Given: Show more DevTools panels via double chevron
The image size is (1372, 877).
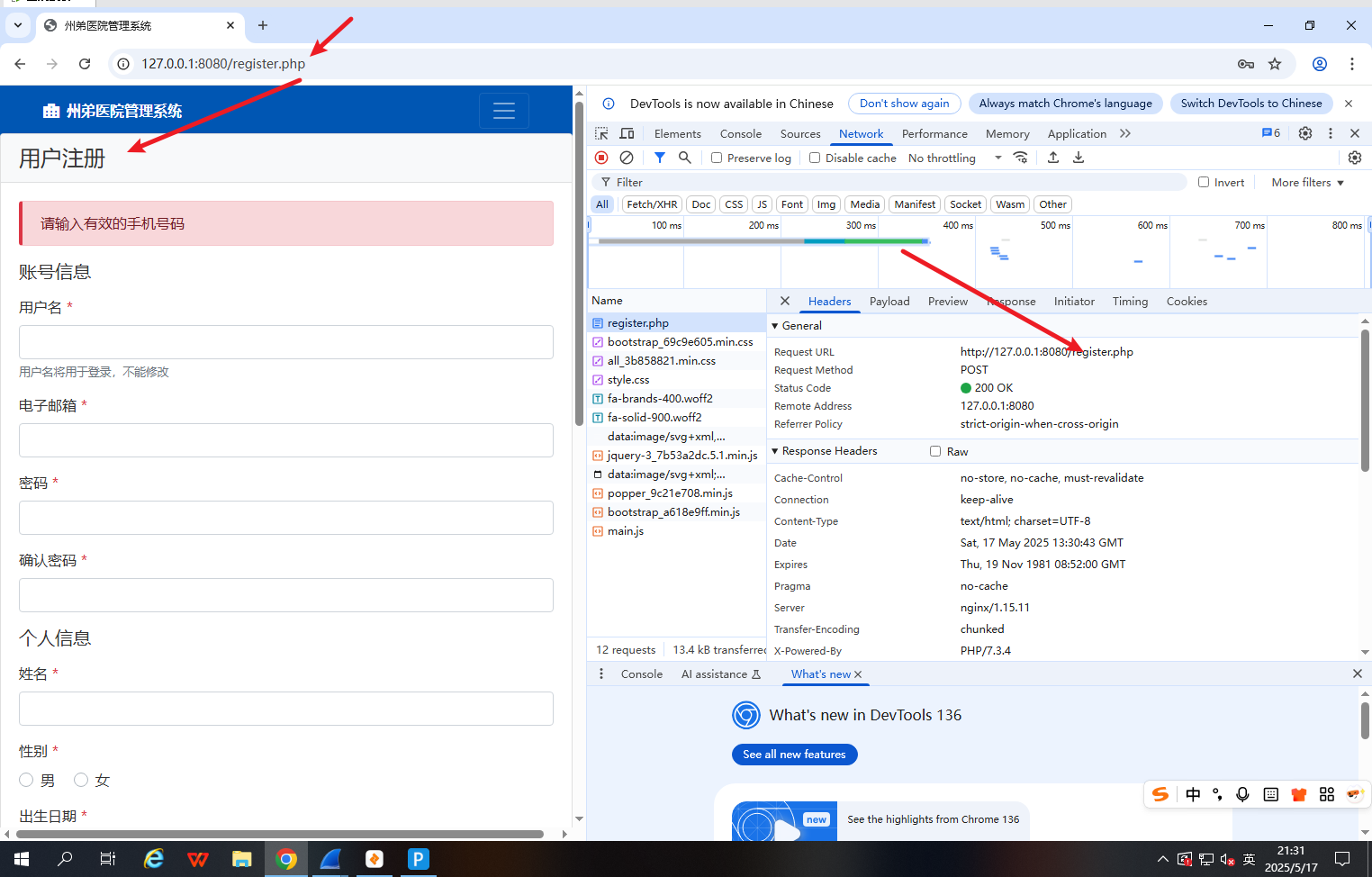Looking at the screenshot, I should click(x=1125, y=133).
